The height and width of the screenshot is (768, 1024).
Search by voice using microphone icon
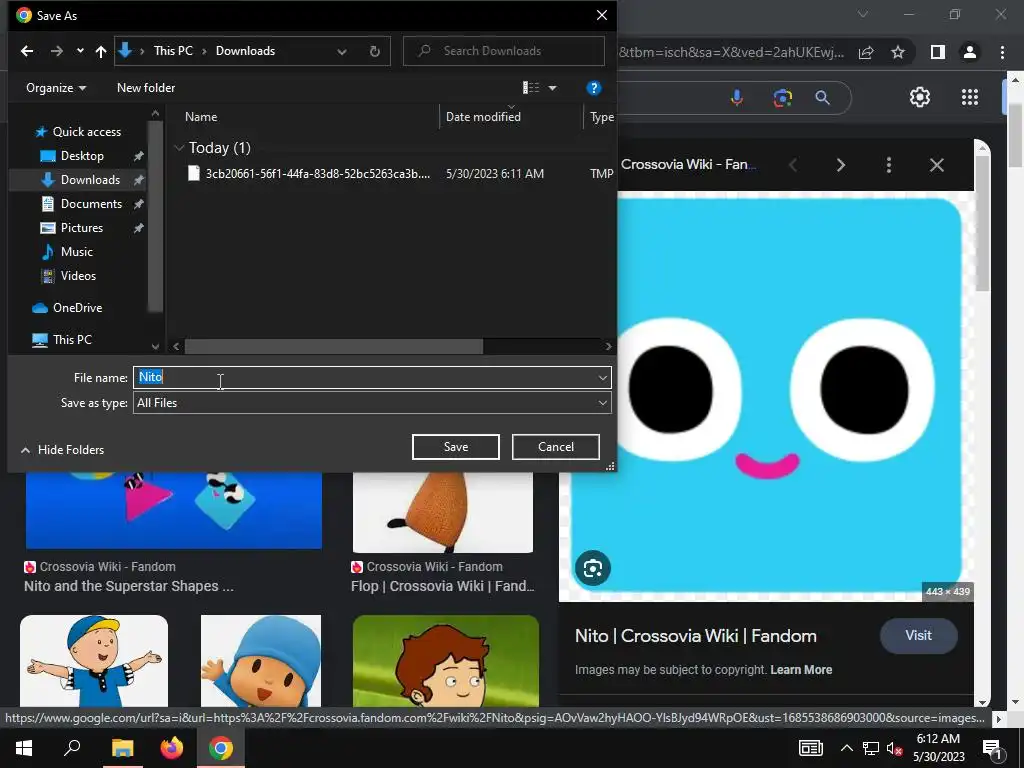pos(737,97)
